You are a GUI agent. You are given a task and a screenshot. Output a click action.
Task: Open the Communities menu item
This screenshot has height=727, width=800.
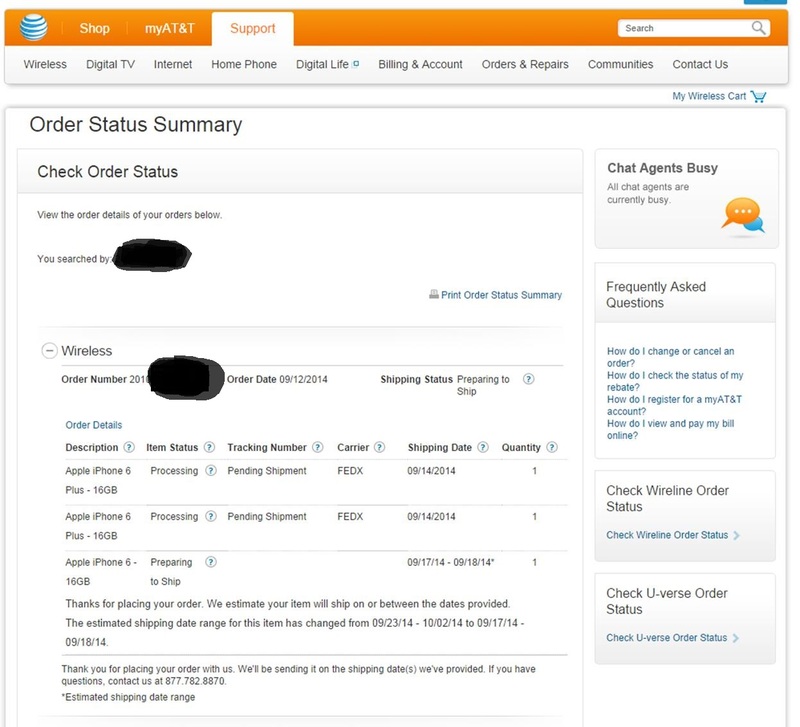pyautogui.click(x=620, y=64)
